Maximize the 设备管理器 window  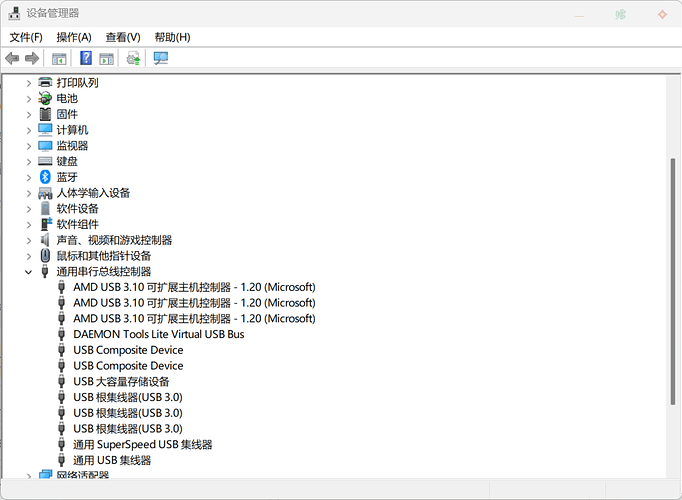pyautogui.click(x=620, y=15)
